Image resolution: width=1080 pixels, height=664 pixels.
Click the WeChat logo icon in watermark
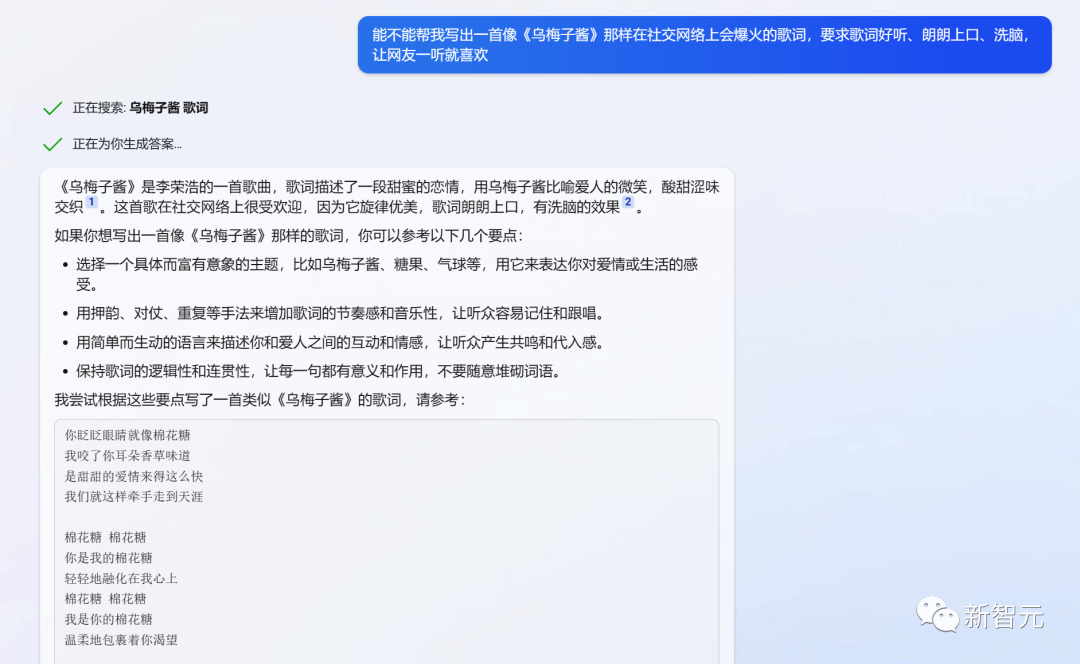[x=937, y=615]
